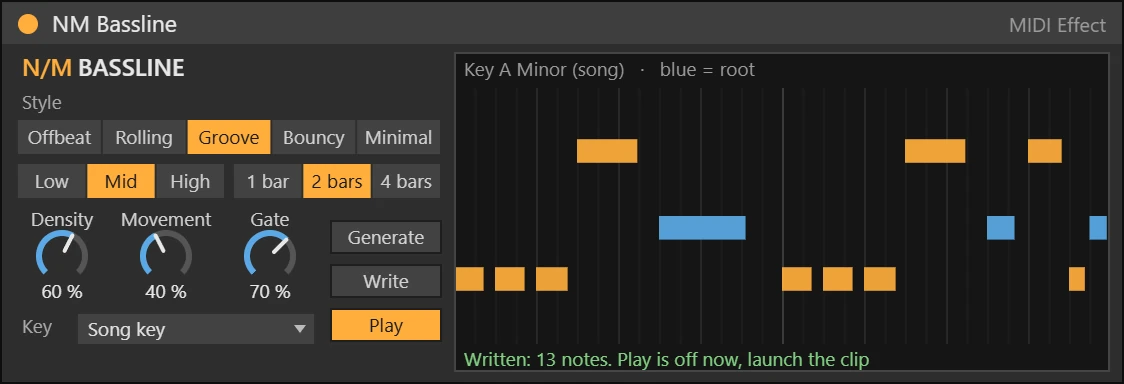Select the Minimal style

click(x=399, y=138)
